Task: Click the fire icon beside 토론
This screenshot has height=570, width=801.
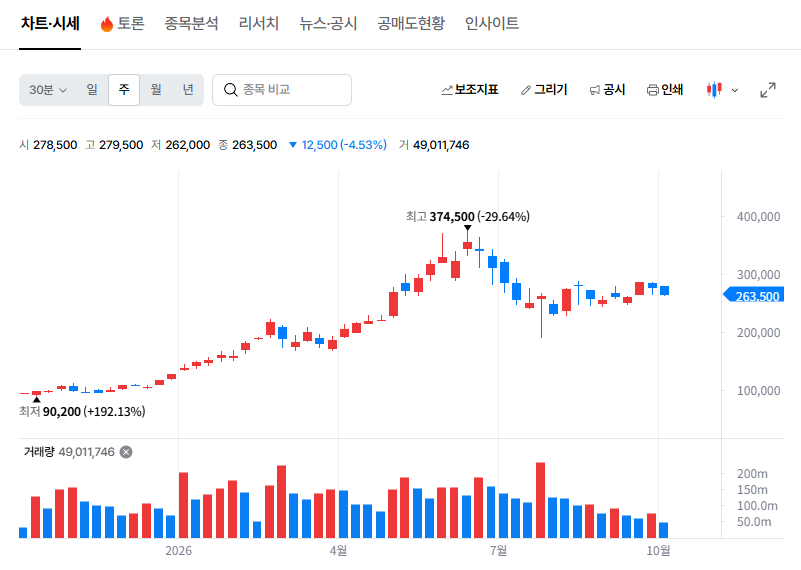Action: 107,24
